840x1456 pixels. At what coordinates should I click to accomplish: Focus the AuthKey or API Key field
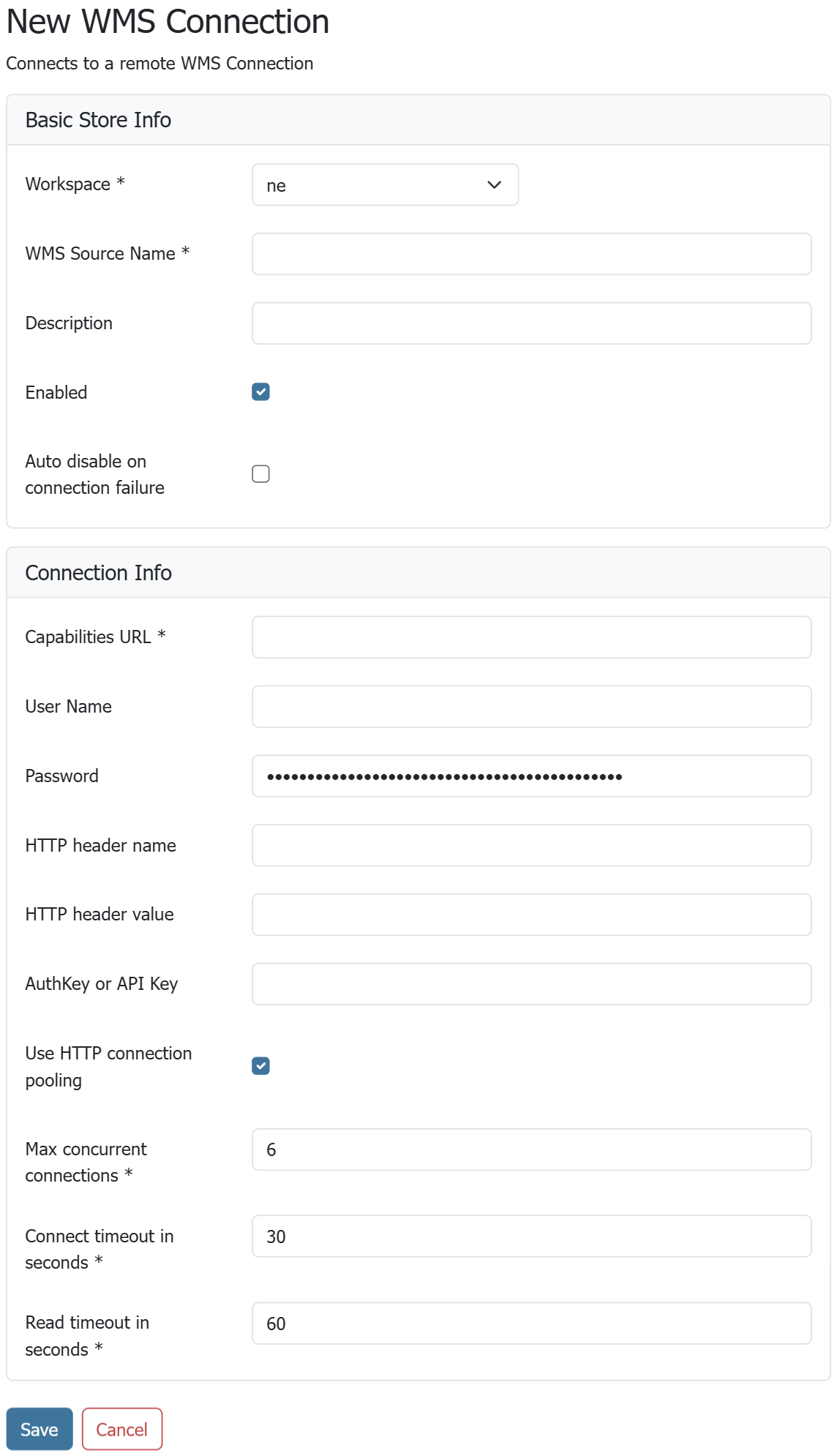point(531,984)
